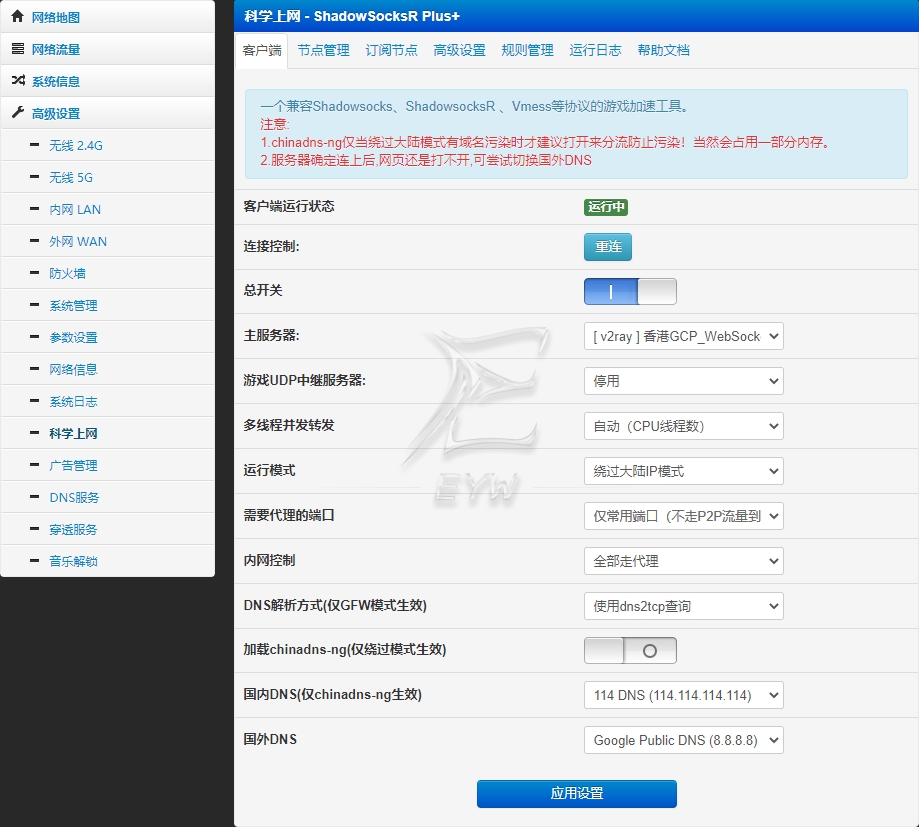The image size is (919, 827).
Task: Open the 订阅节点 tab
Action: (391, 50)
